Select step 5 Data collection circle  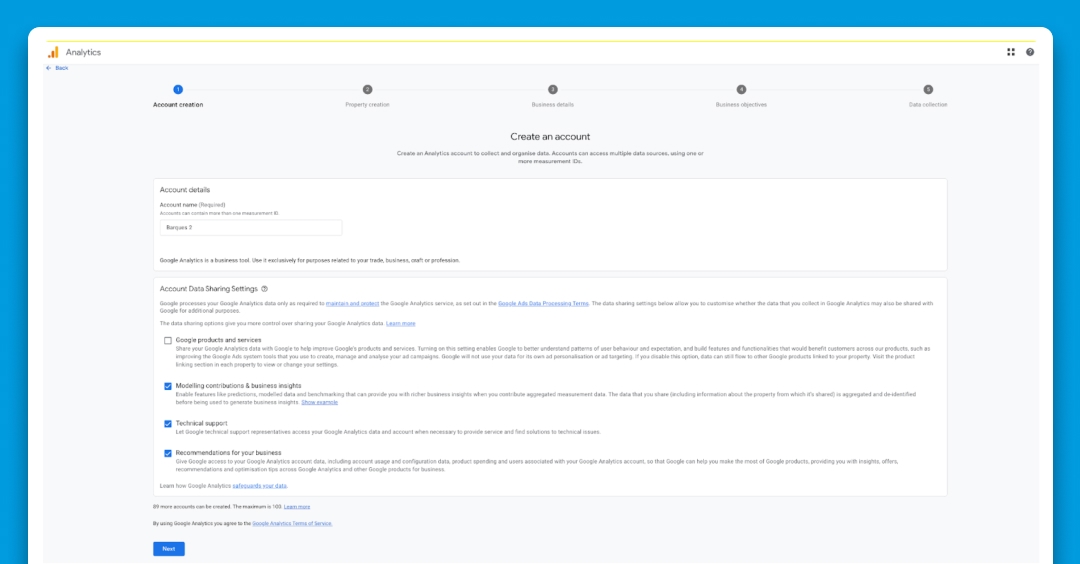[x=928, y=90]
